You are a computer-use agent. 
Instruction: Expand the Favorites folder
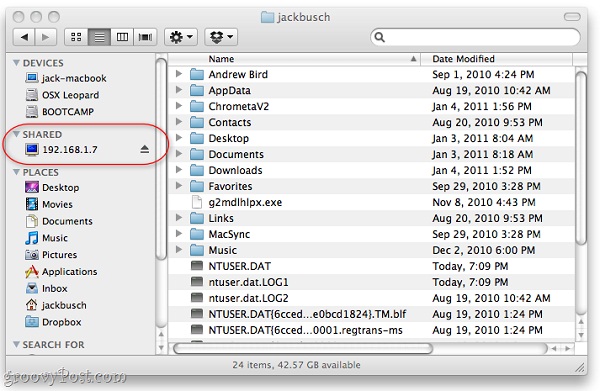(x=179, y=186)
